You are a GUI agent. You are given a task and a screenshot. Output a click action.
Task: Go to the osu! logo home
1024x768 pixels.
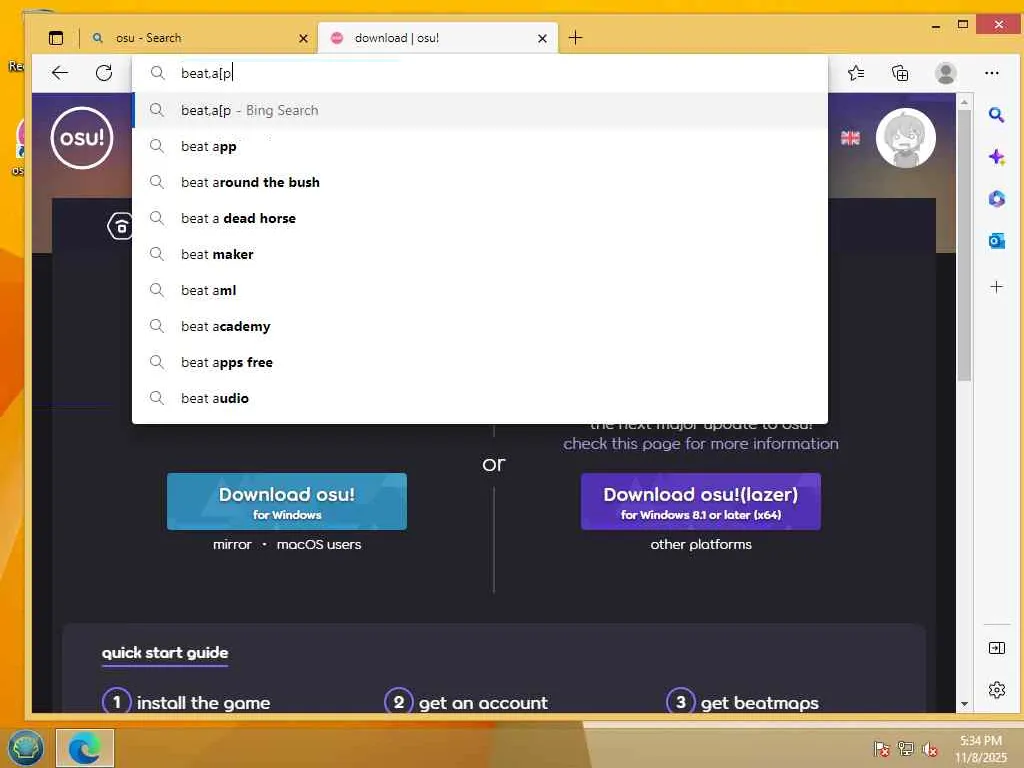pyautogui.click(x=82, y=138)
